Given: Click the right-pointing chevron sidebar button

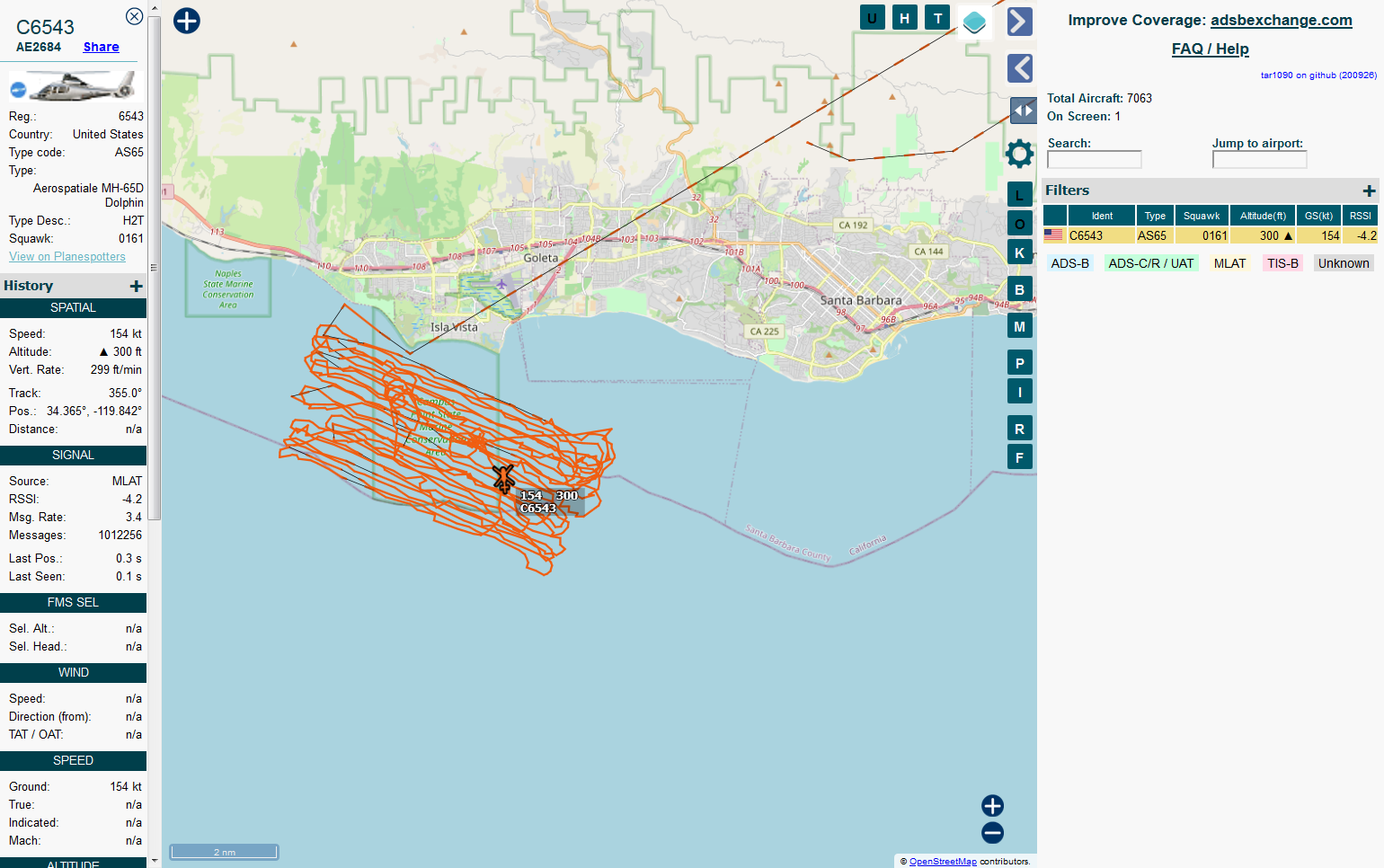Looking at the screenshot, I should click(x=1020, y=22).
